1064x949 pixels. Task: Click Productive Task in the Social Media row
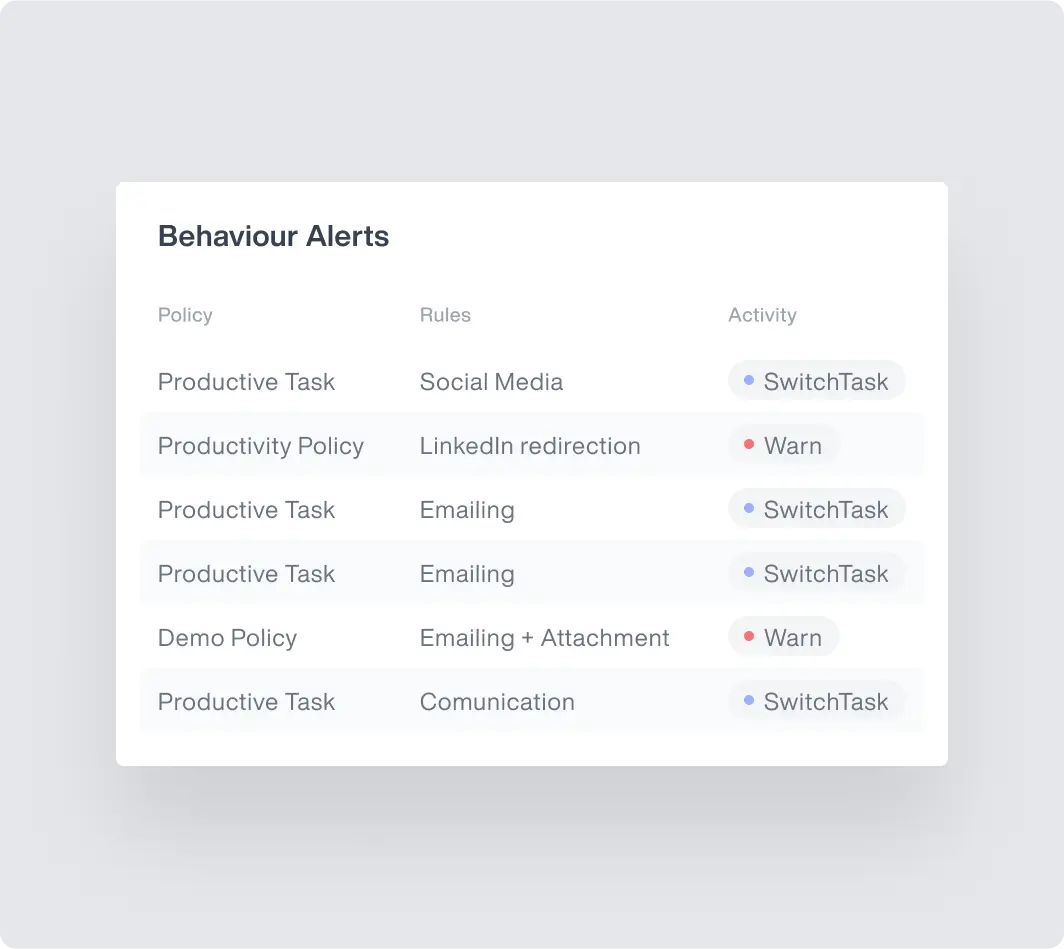click(246, 381)
